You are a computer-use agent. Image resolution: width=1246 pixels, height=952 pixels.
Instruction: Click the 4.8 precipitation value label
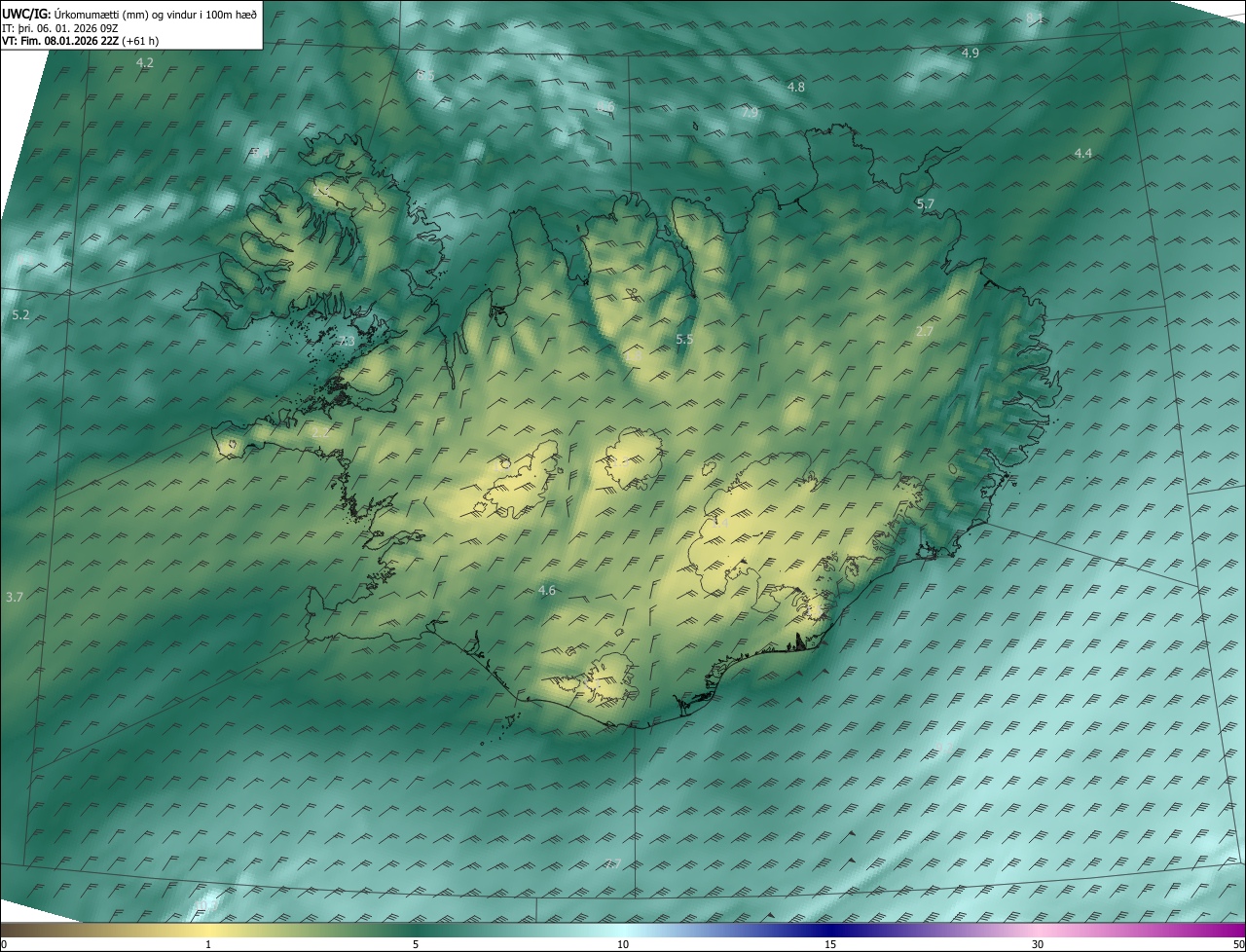pyautogui.click(x=795, y=87)
